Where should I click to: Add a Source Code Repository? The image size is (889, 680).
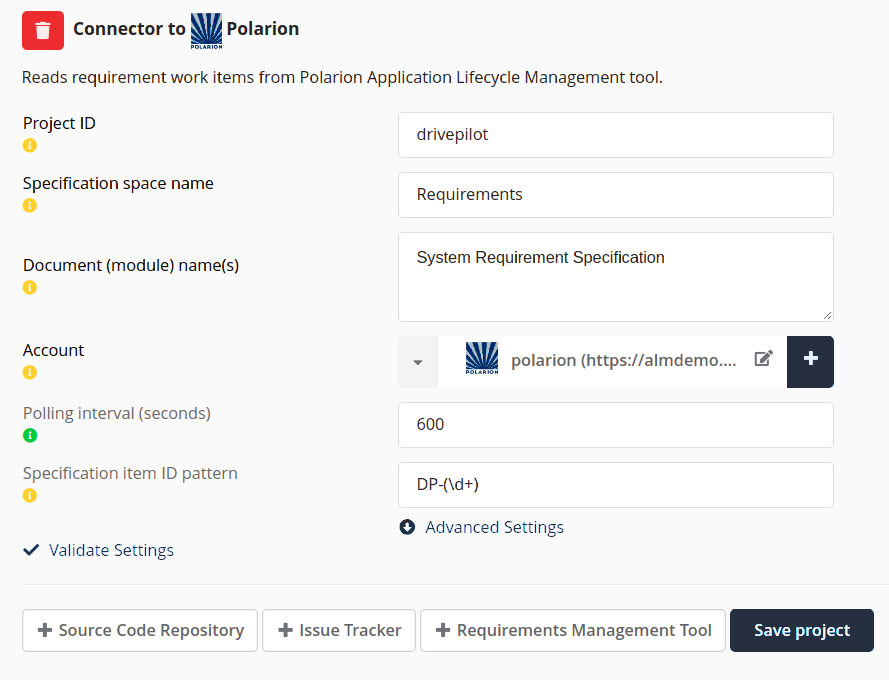tap(140, 630)
